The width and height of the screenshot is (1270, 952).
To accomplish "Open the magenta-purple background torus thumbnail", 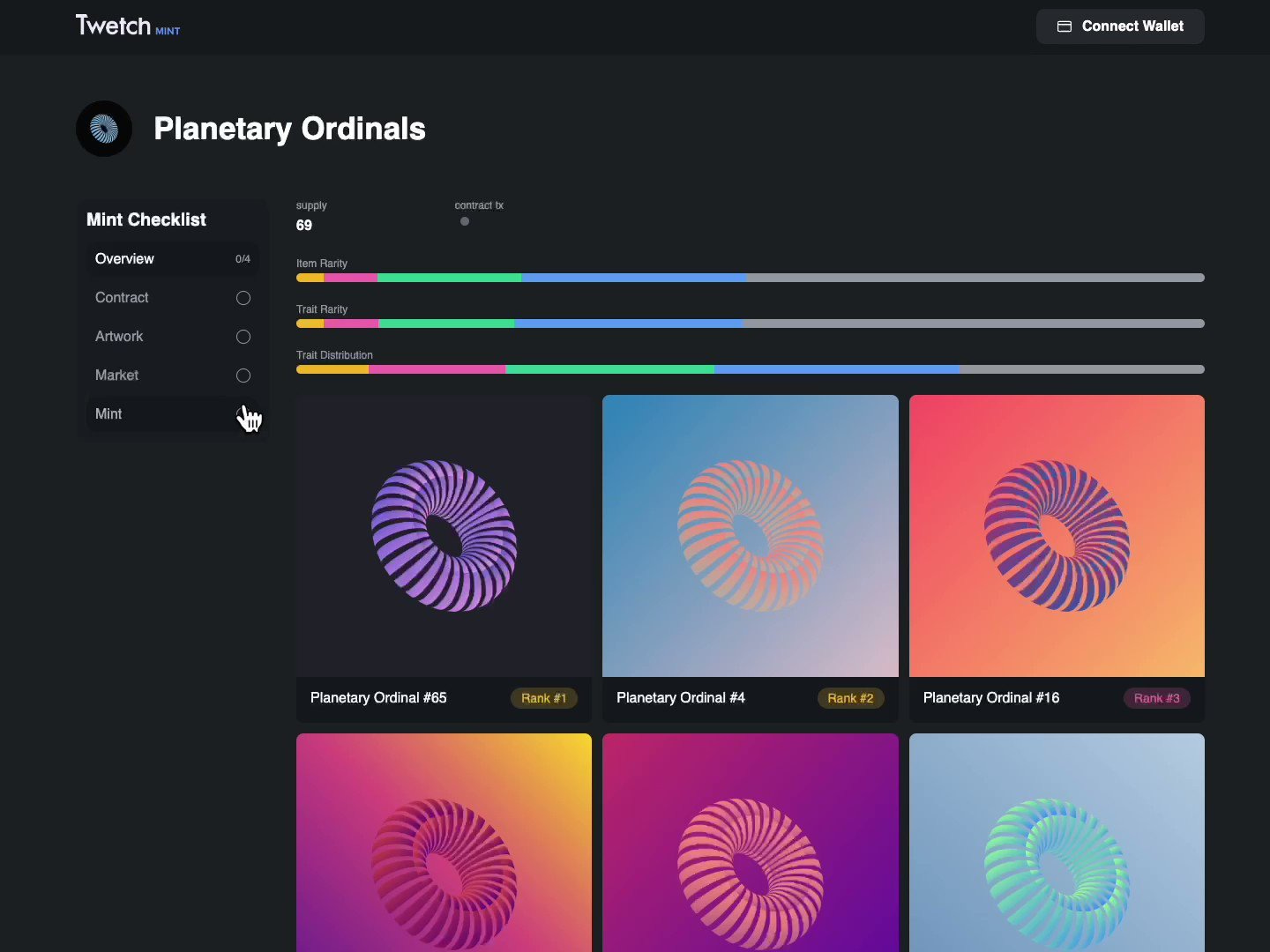I will (751, 843).
